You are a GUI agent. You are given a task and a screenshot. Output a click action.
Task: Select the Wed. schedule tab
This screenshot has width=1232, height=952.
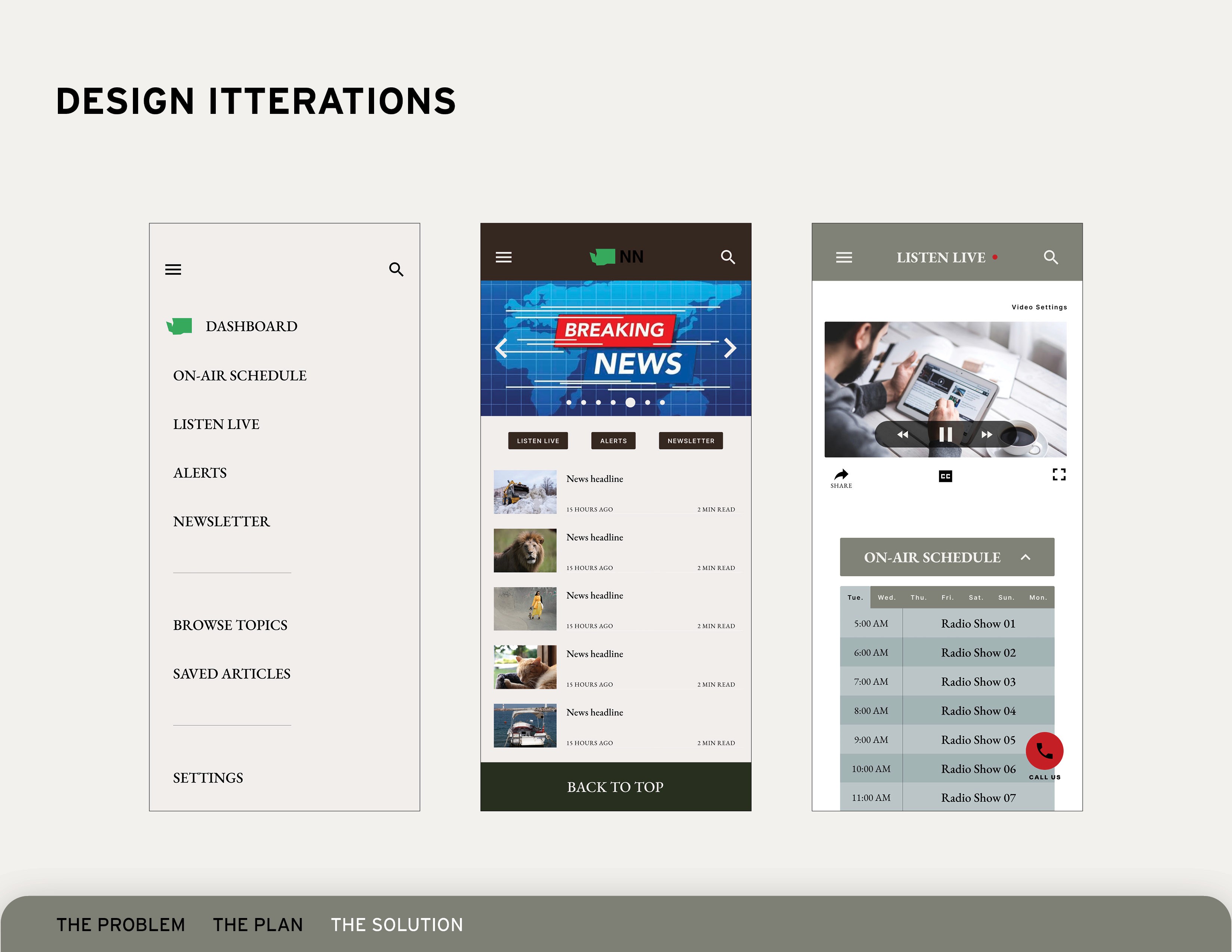(886, 598)
